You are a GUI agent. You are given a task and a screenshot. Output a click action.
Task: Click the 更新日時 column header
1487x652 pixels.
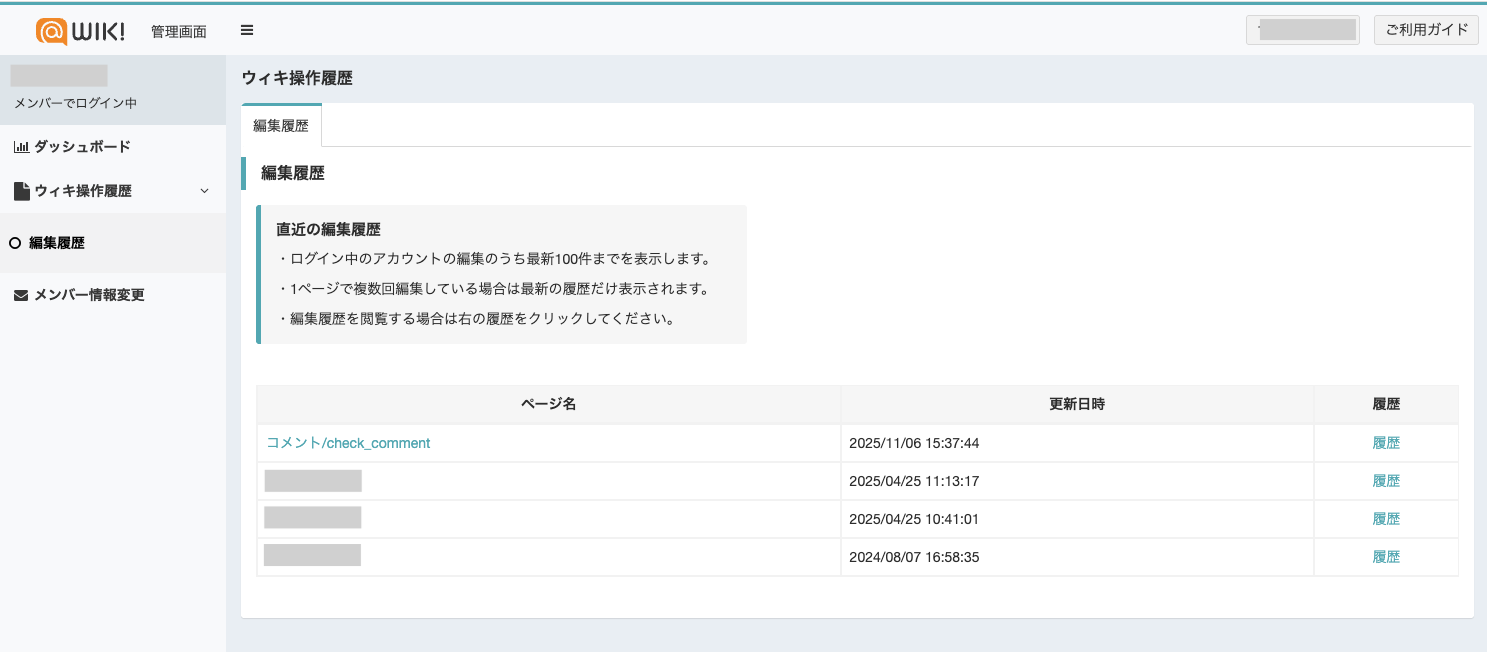pyautogui.click(x=1077, y=404)
